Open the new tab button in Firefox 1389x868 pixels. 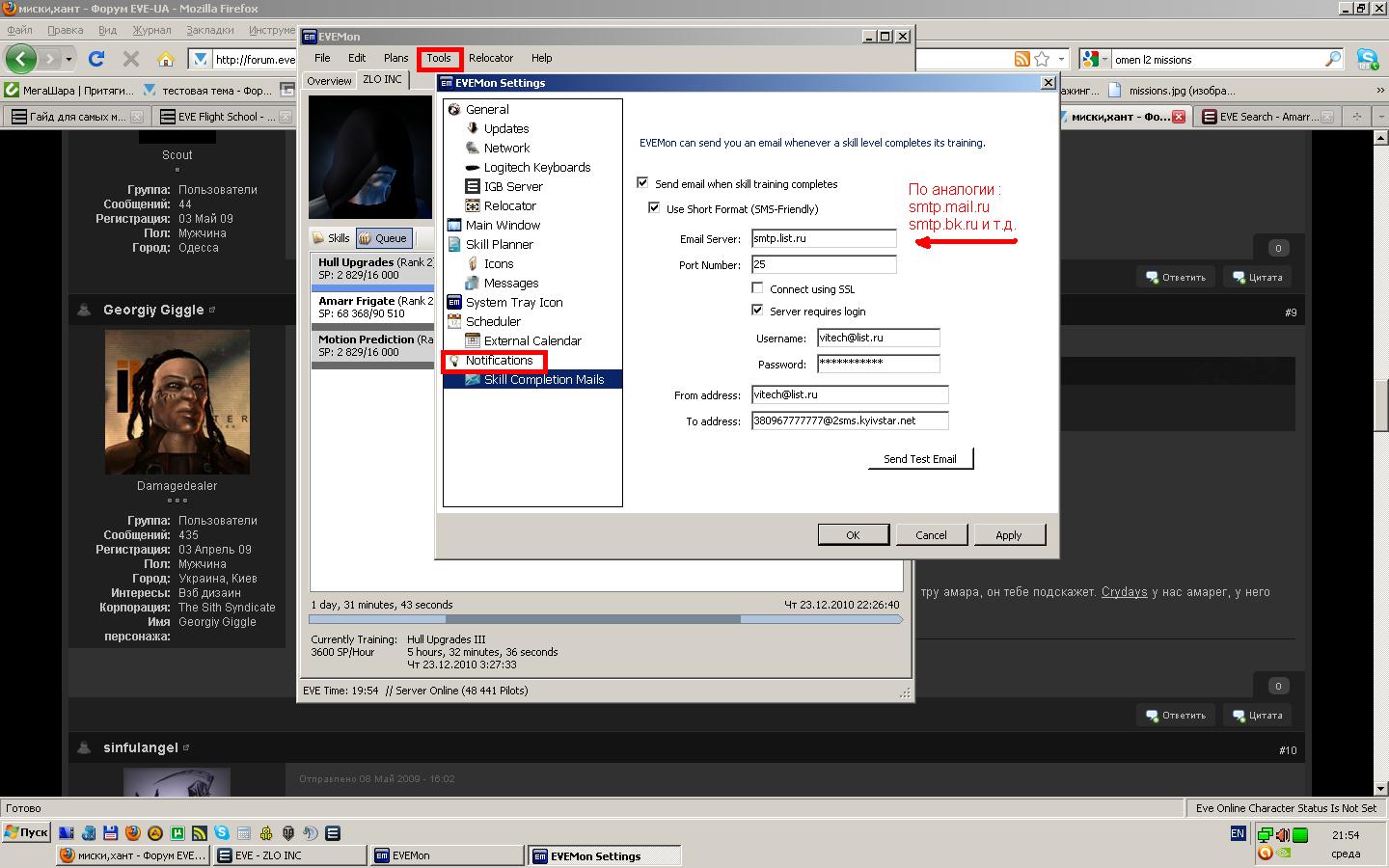click(1357, 117)
